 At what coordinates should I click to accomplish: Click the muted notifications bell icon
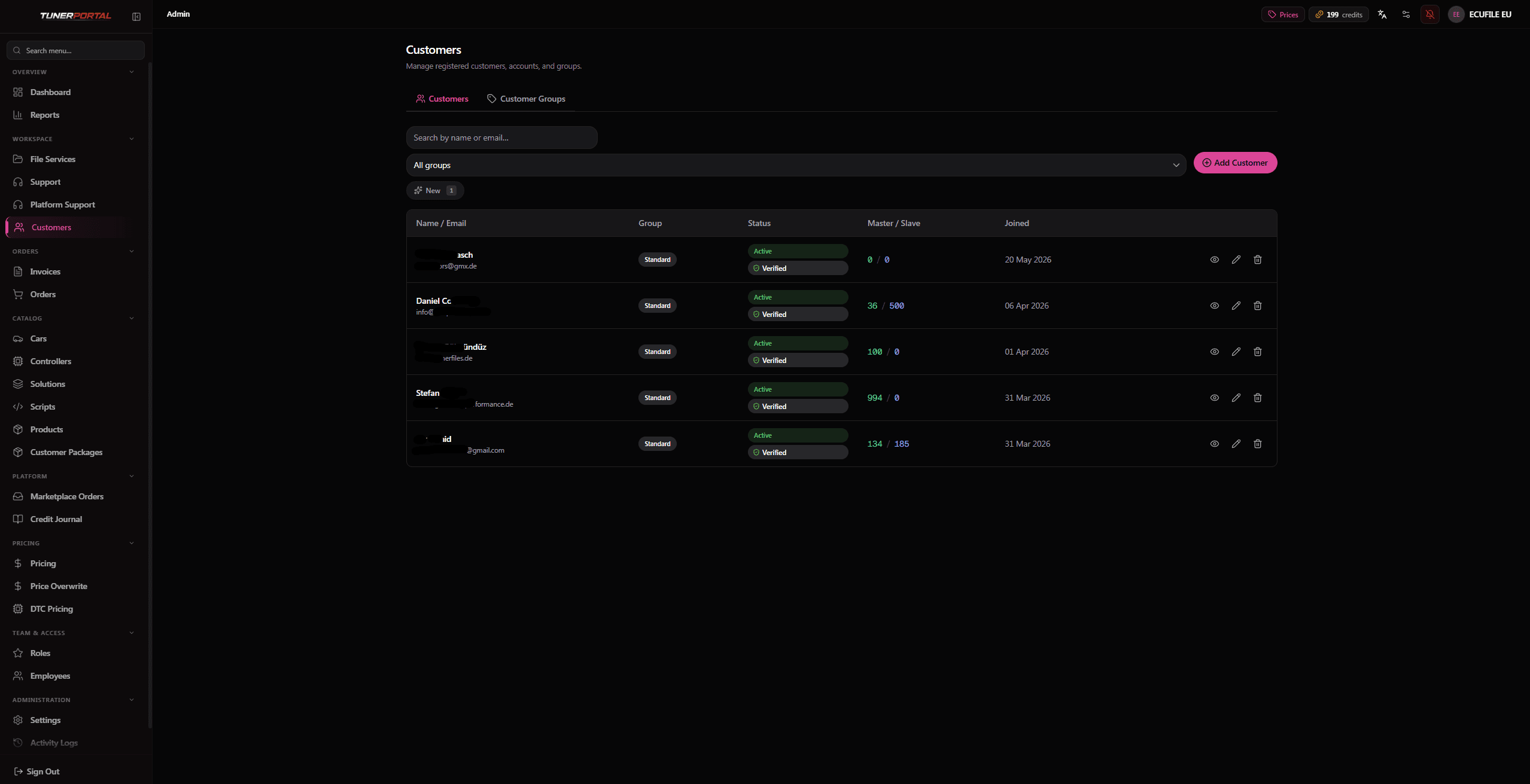pos(1430,14)
